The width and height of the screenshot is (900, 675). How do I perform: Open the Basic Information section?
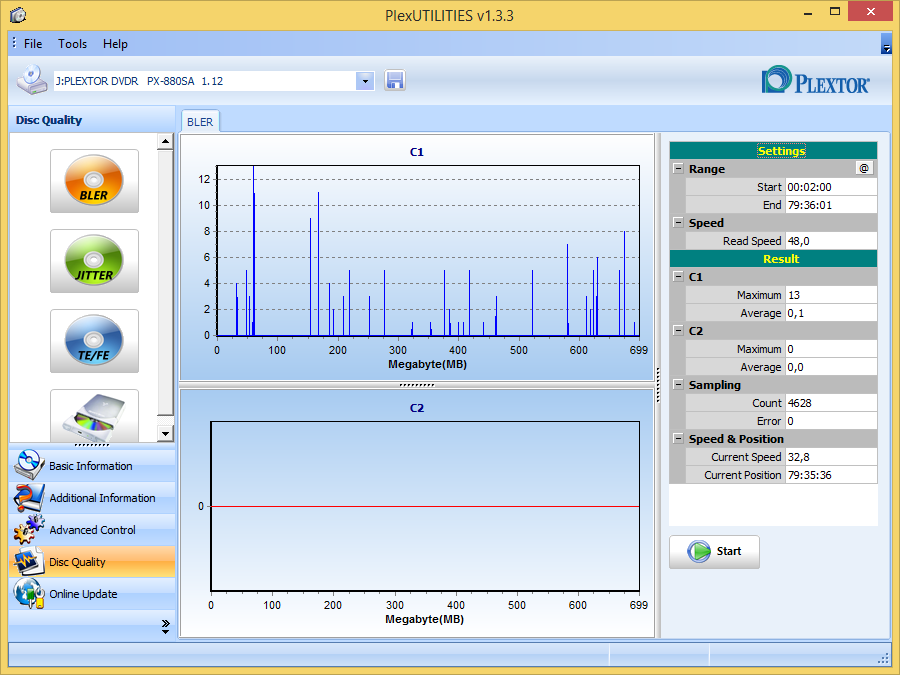[x=92, y=465]
